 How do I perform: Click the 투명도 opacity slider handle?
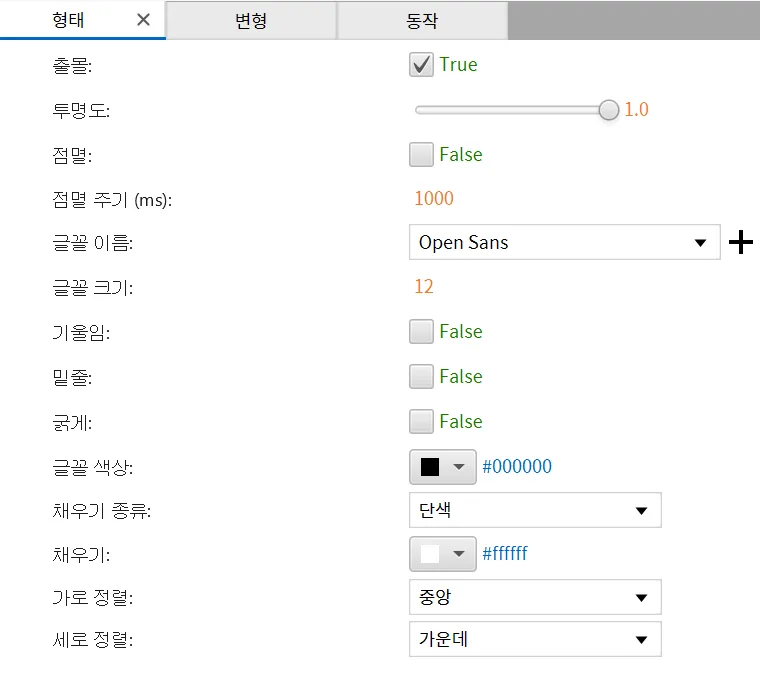coord(609,110)
